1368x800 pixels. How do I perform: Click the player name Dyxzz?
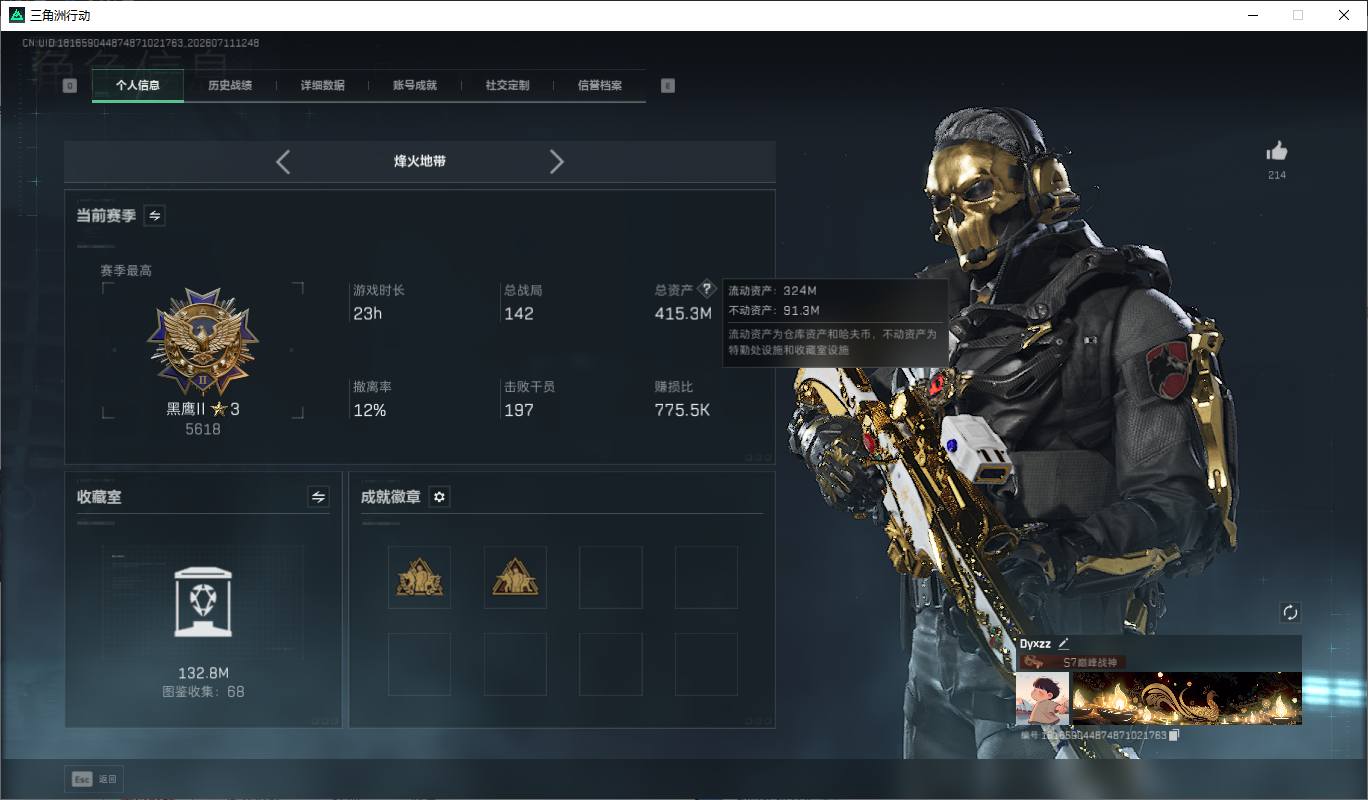tap(1035, 644)
